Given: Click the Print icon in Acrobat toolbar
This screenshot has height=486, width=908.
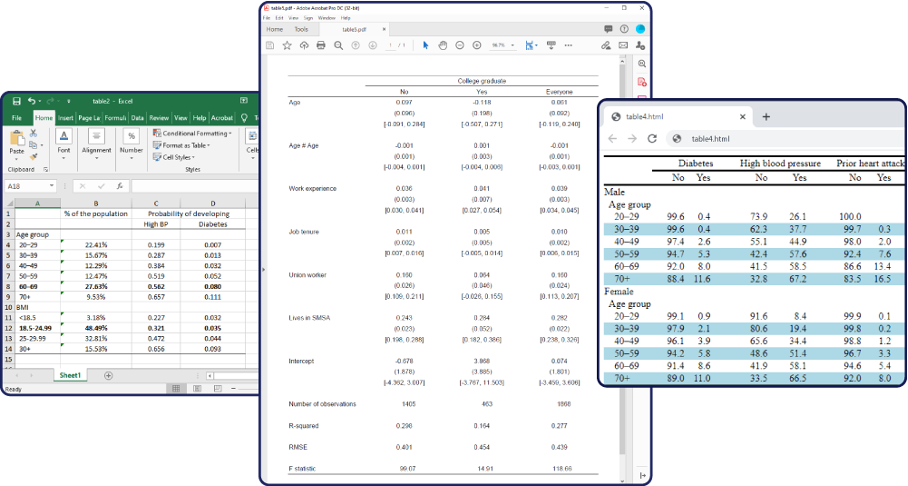Looking at the screenshot, I should [x=321, y=45].
